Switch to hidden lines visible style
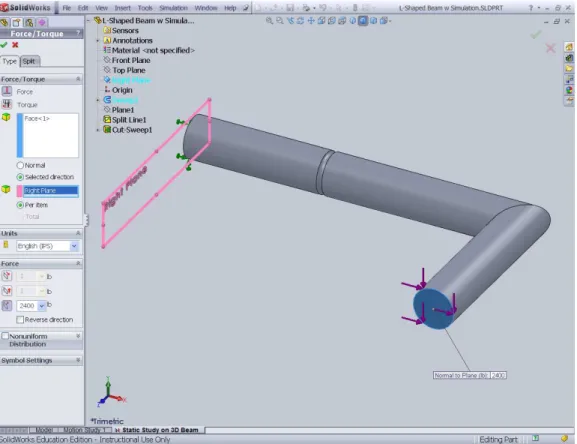The width and height of the screenshot is (577, 444). tap(332, 21)
